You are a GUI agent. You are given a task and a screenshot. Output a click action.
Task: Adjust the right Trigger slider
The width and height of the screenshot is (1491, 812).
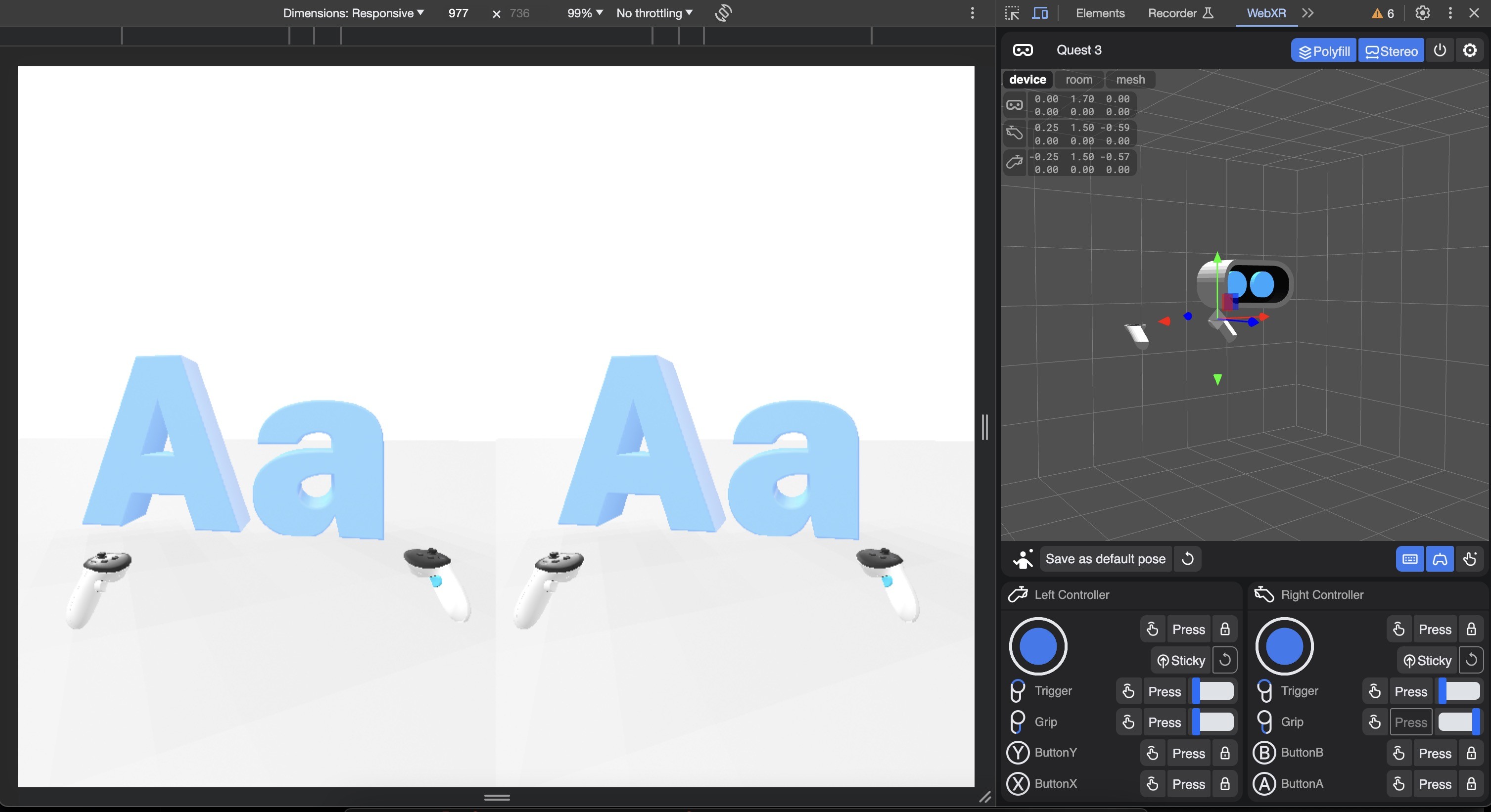click(x=1460, y=690)
